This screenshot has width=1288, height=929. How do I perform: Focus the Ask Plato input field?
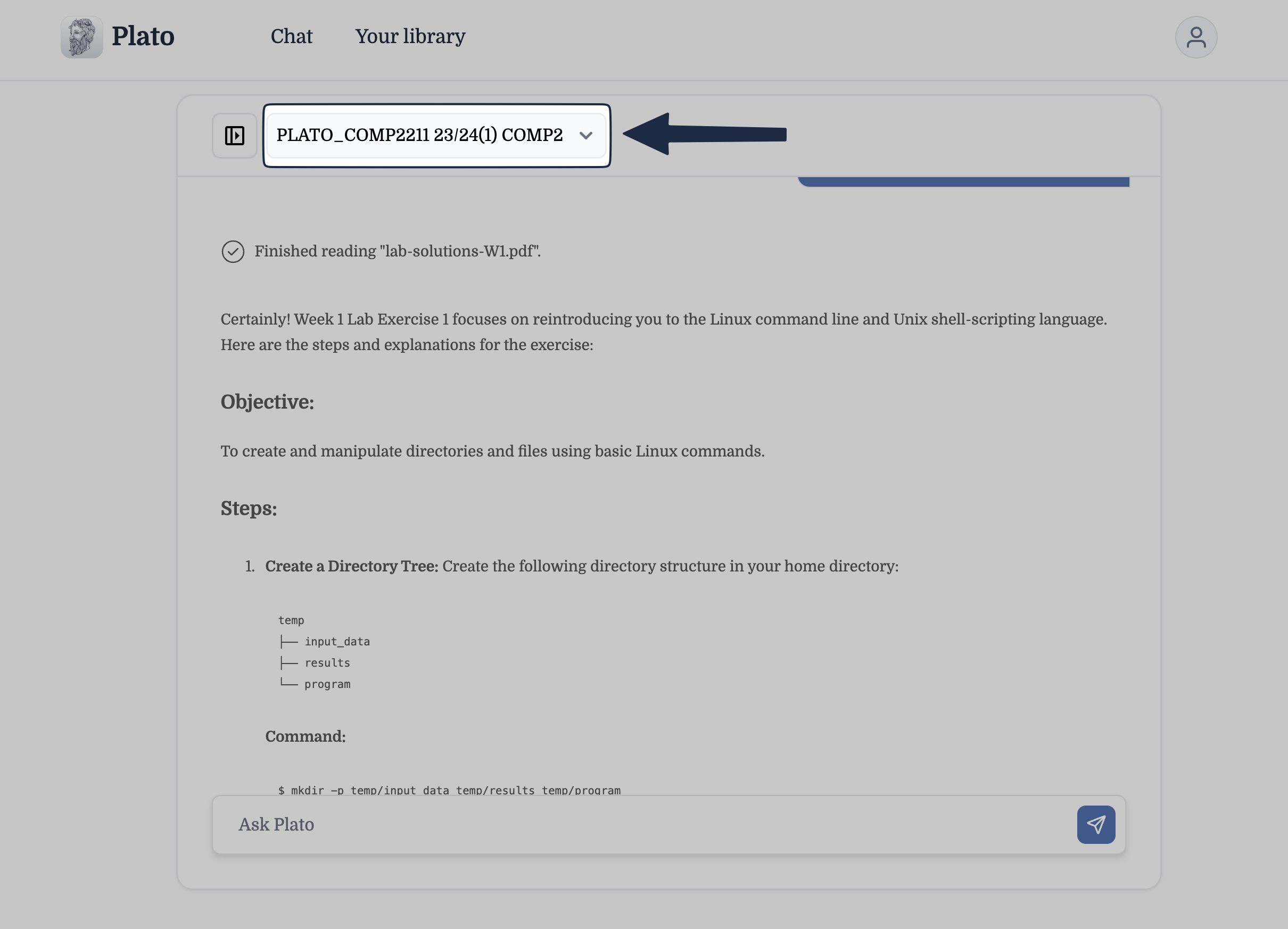(x=642, y=824)
